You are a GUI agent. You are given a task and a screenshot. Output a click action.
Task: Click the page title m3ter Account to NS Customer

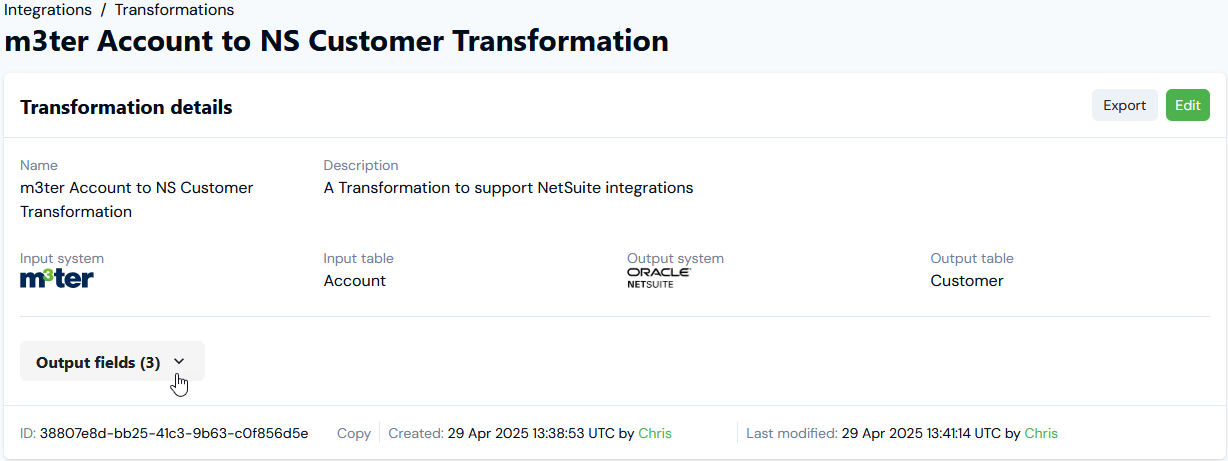[x=337, y=41]
